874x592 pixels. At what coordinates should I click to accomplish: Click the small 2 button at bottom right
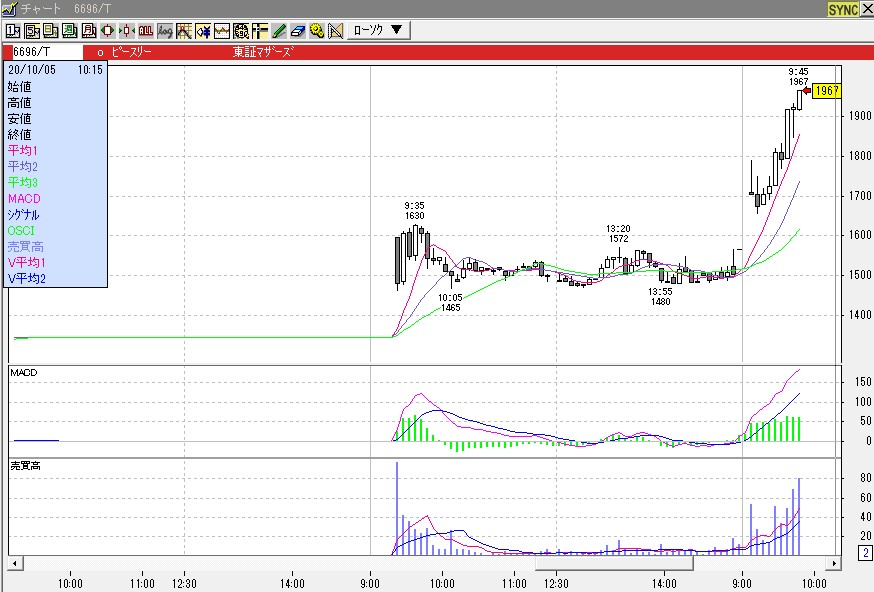[x=864, y=551]
